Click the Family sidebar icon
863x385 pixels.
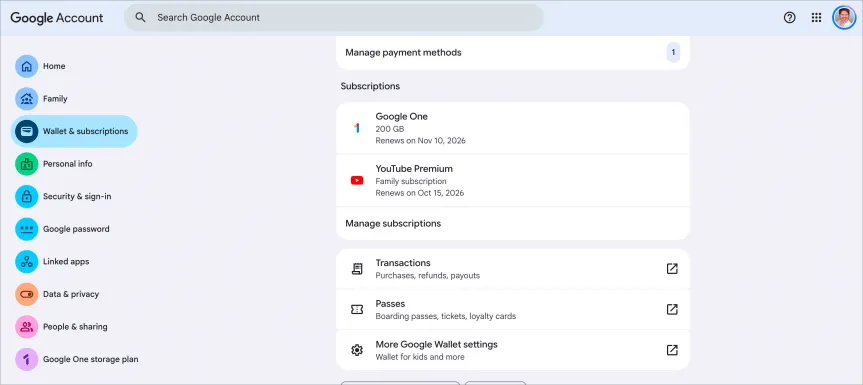[26, 99]
